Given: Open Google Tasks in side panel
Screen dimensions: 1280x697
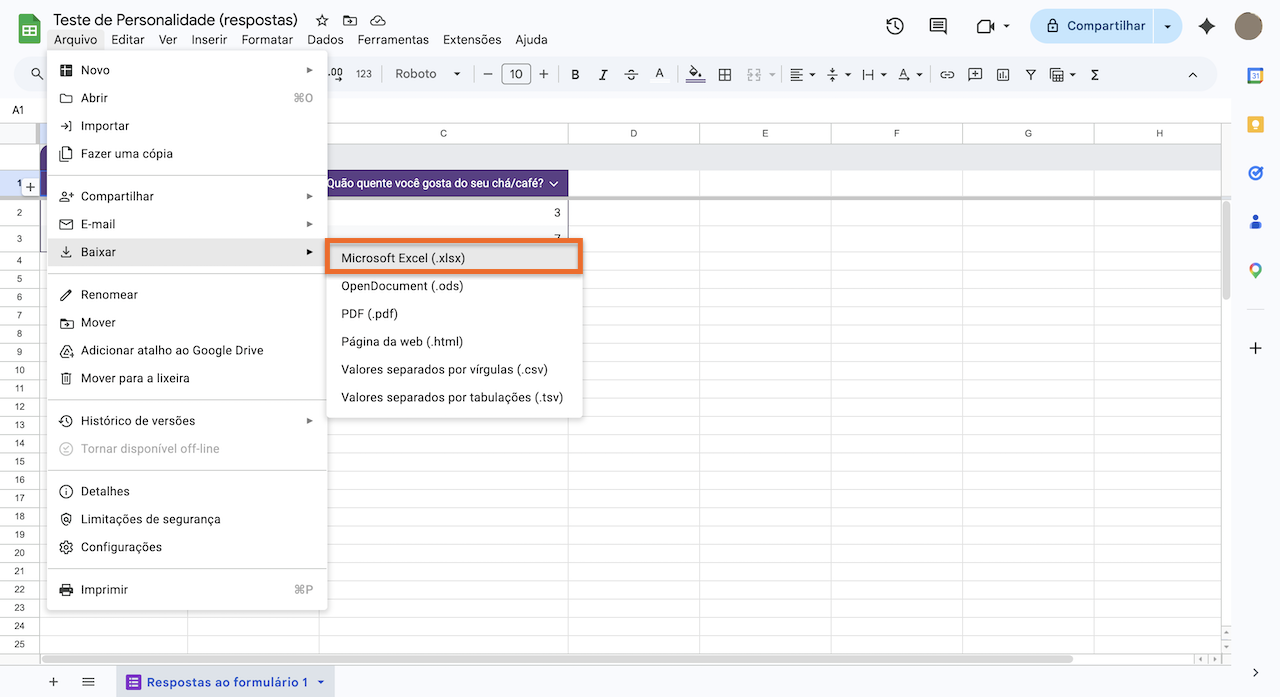Looking at the screenshot, I should click(x=1256, y=173).
